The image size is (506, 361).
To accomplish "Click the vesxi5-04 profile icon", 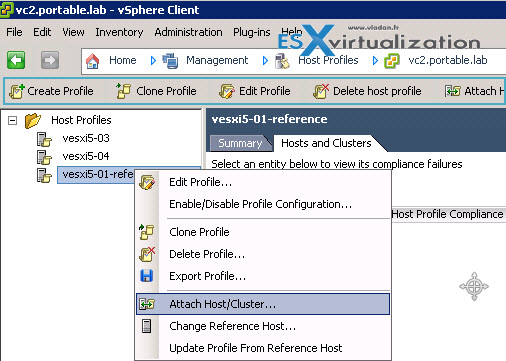I will (44, 157).
